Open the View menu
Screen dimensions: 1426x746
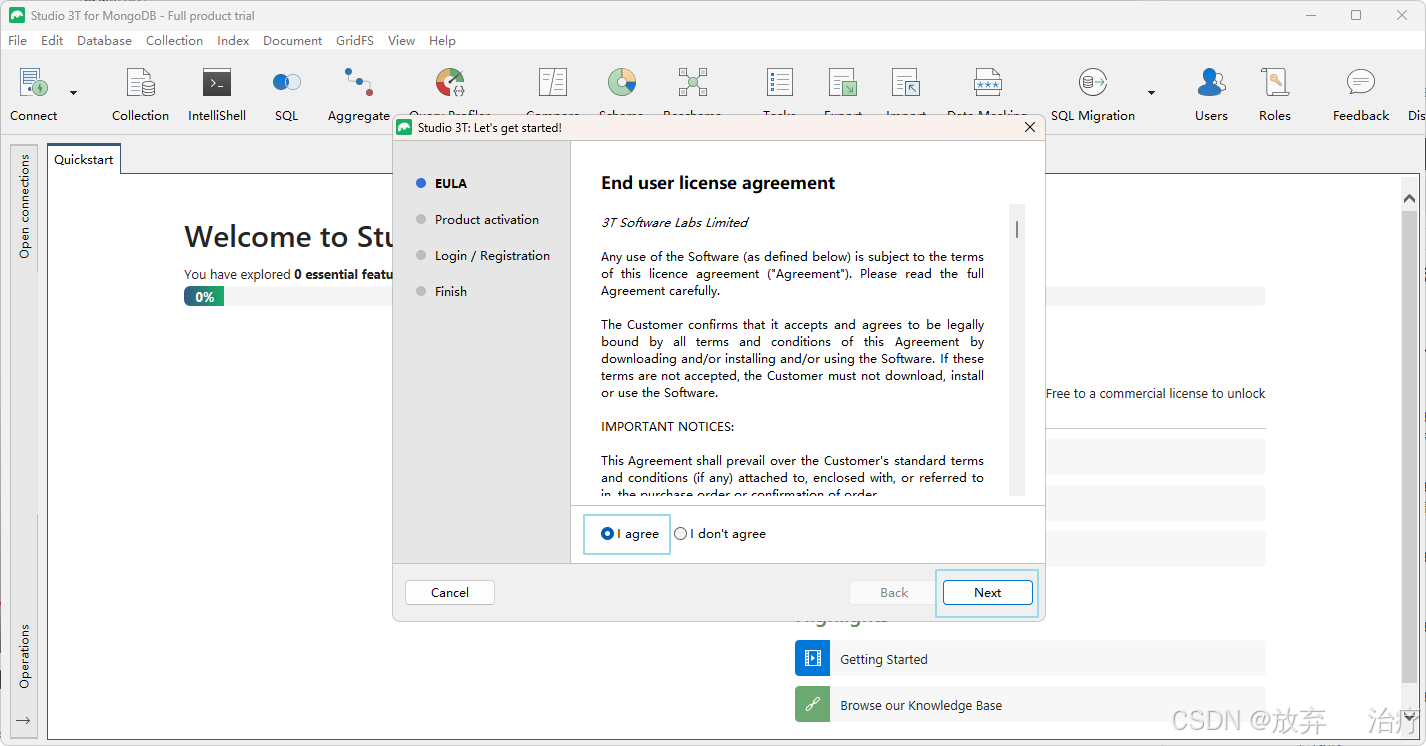click(x=401, y=41)
